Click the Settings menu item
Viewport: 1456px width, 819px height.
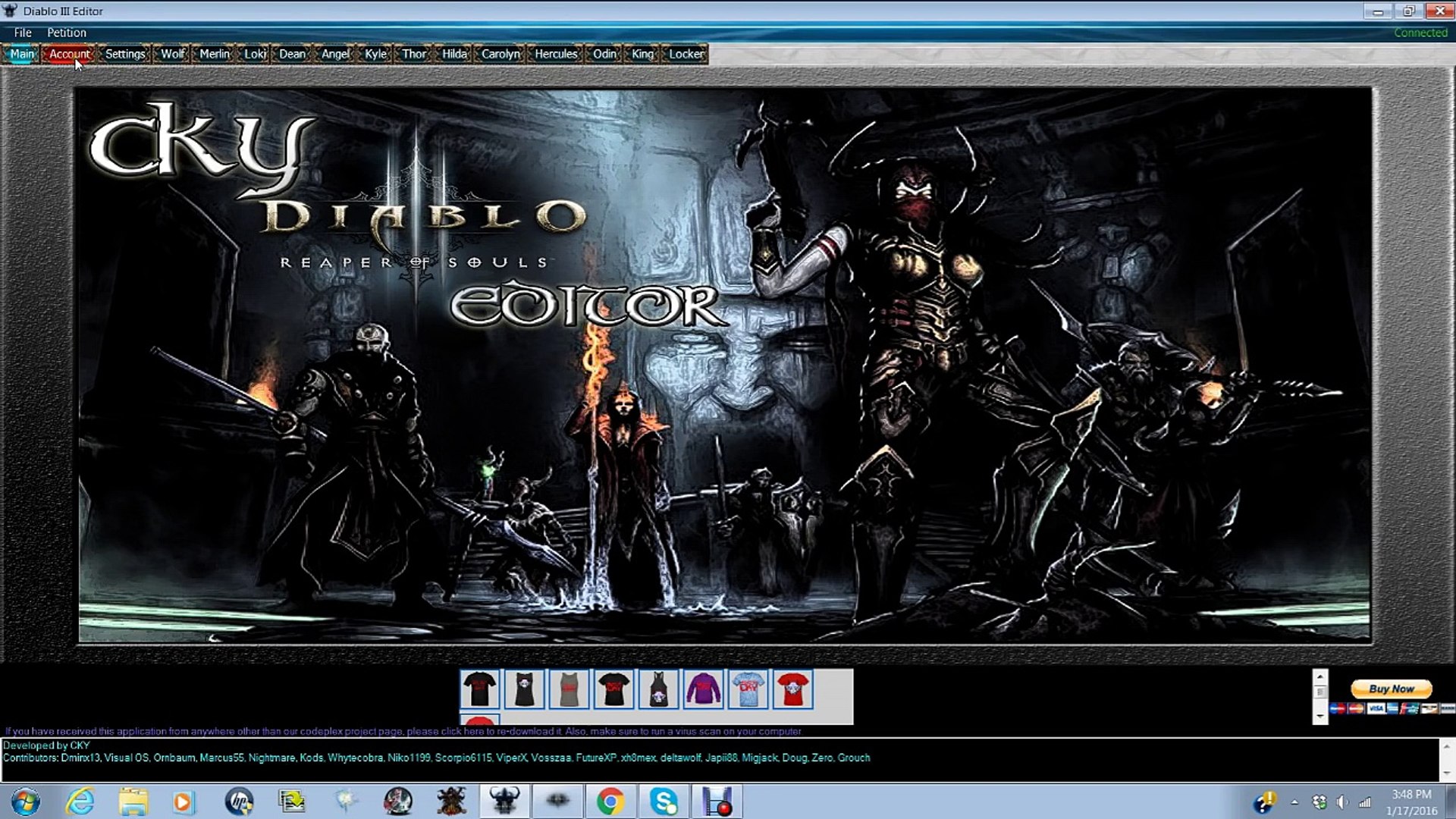(x=125, y=53)
